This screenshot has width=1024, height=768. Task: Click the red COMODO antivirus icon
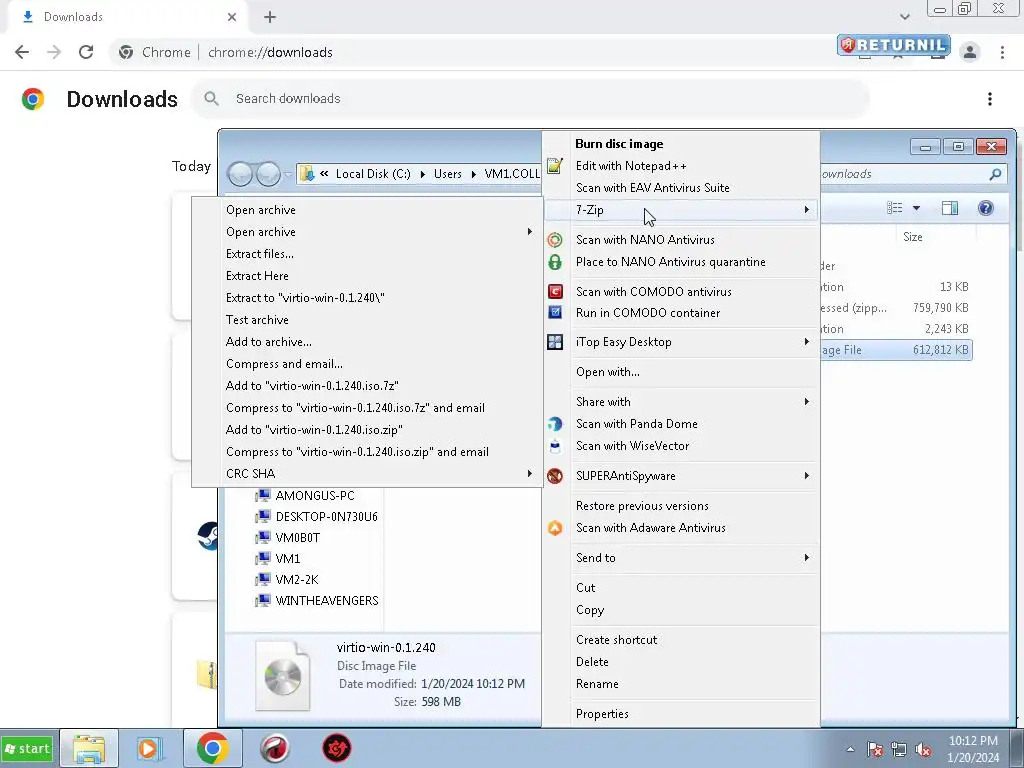[554, 291]
